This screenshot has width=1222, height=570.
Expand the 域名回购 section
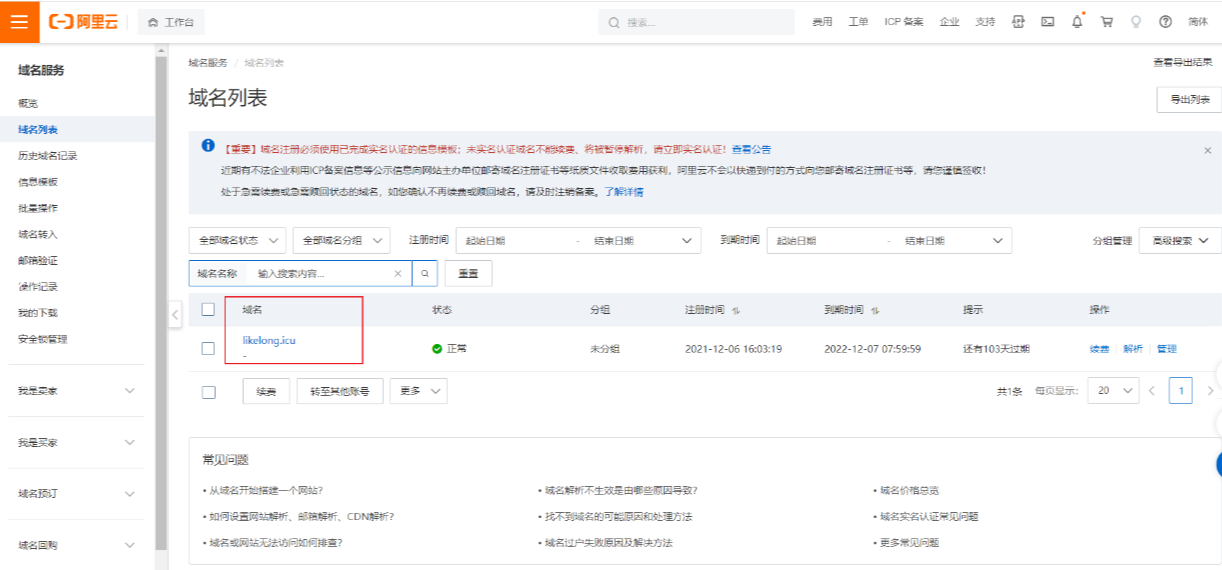pyautogui.click(x=77, y=545)
